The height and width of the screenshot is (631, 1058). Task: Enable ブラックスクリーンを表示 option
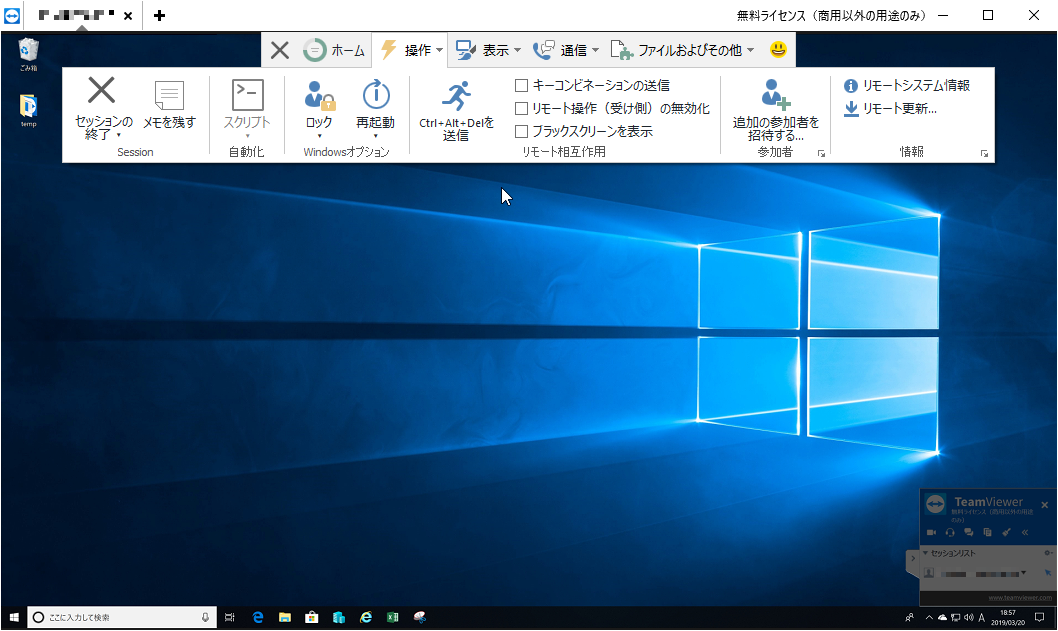point(521,130)
